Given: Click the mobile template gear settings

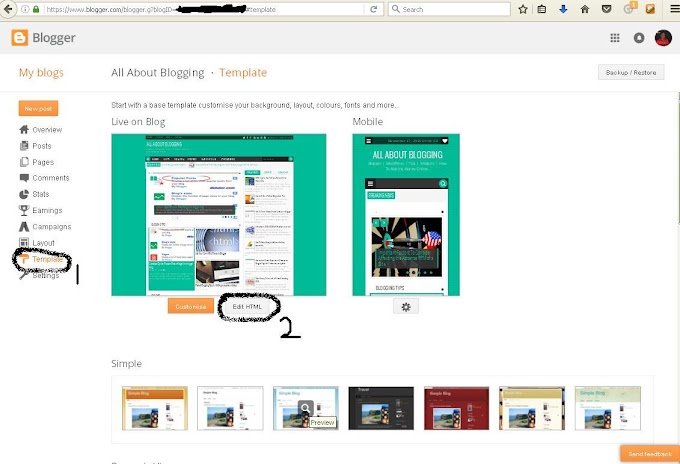Looking at the screenshot, I should pos(406,307).
